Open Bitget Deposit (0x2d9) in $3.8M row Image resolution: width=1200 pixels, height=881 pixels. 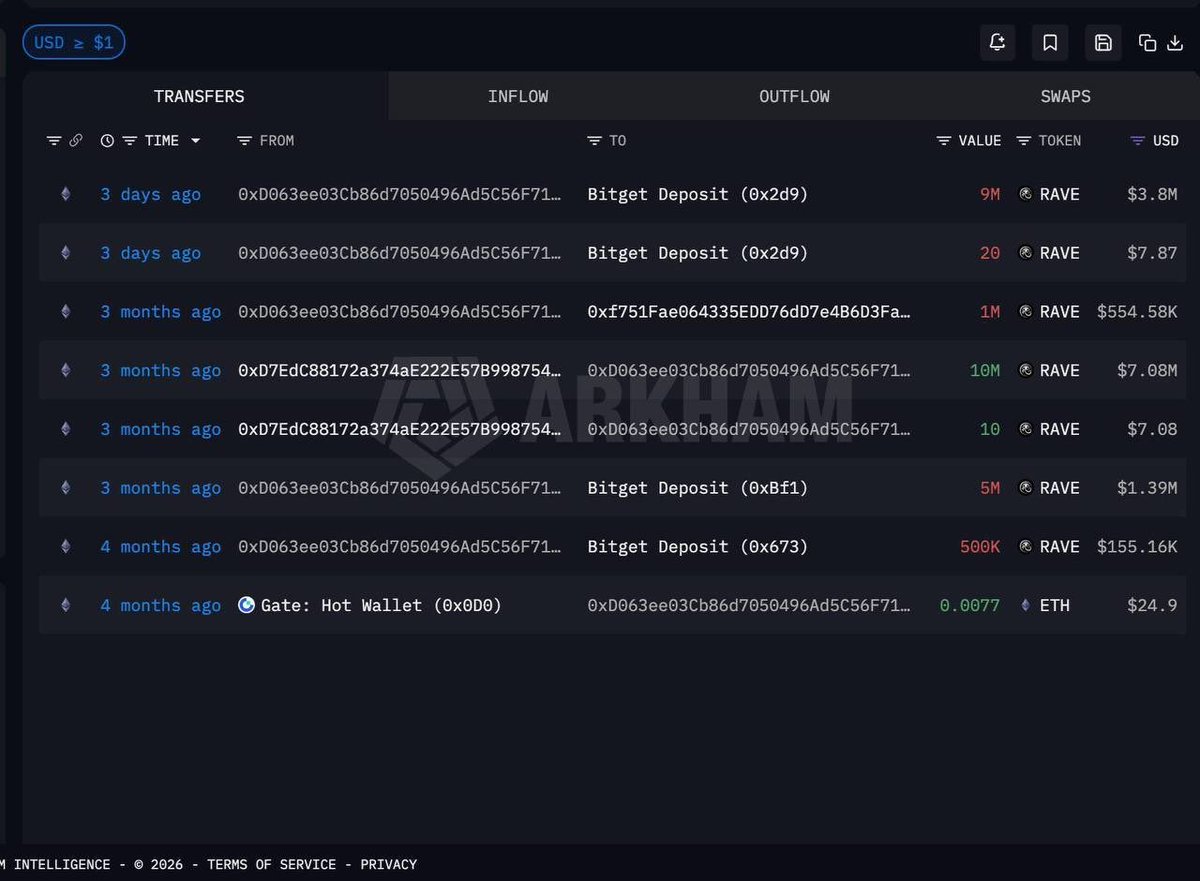[x=697, y=195]
